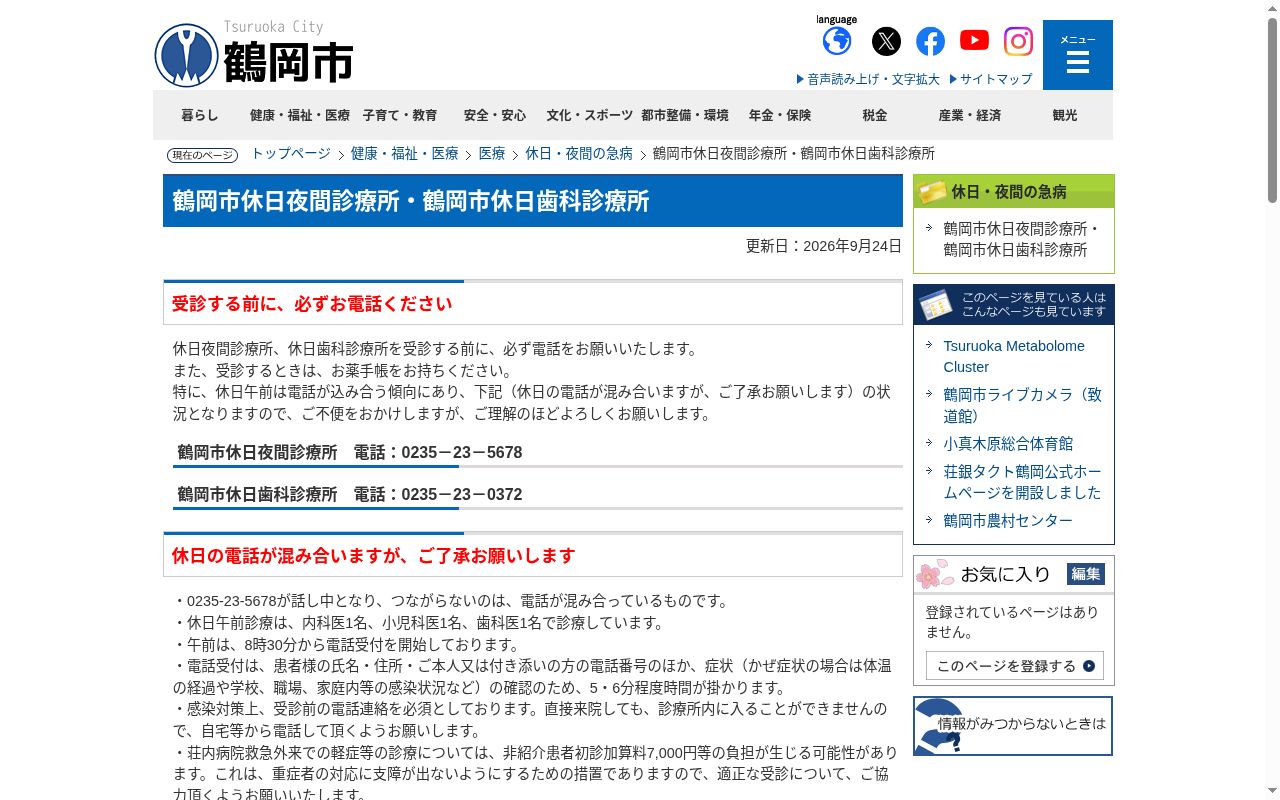Click the 休日の電話が混み合いますが heading
Screen dimensions: 1280x800
(x=374, y=556)
